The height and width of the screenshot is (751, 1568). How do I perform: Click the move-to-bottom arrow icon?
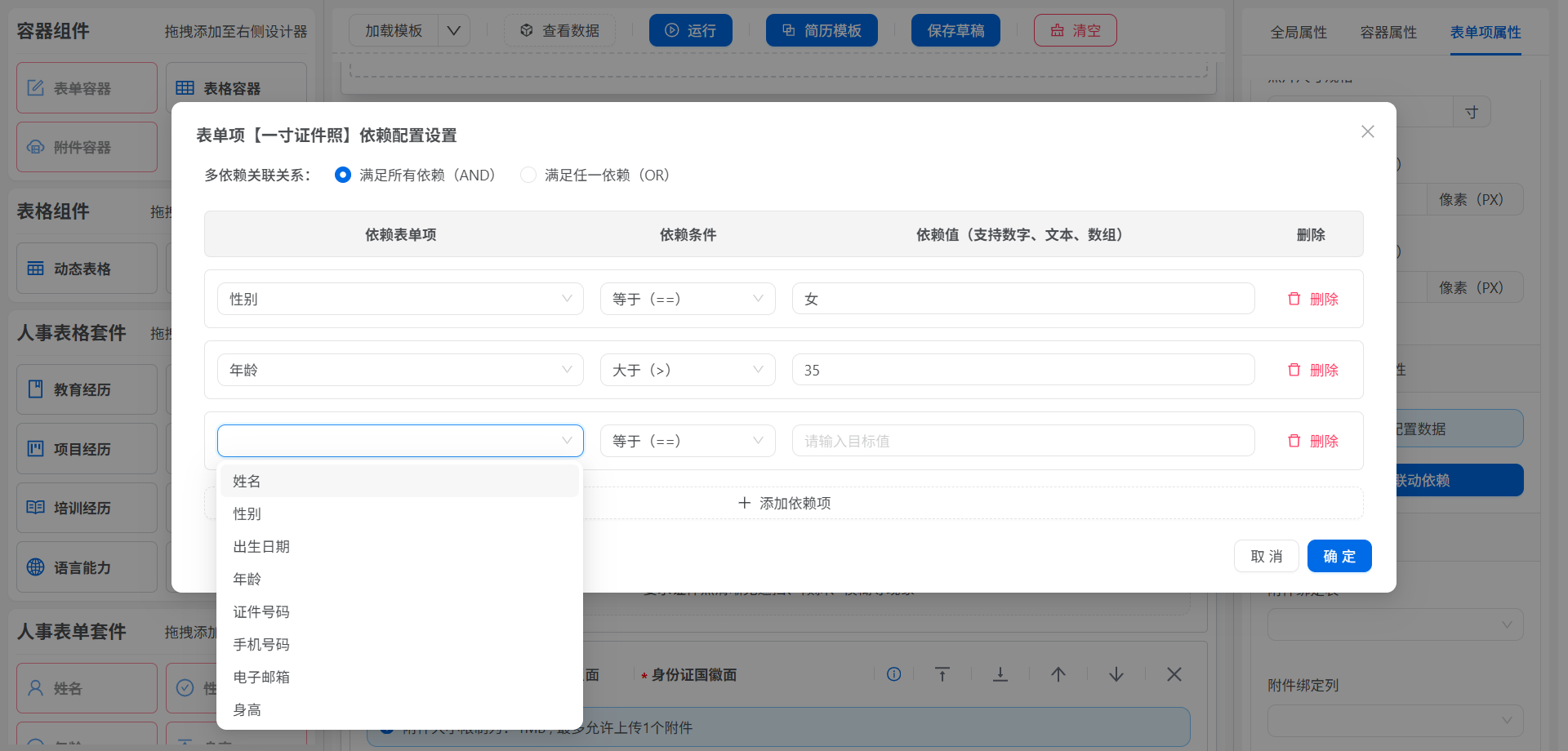click(x=1000, y=674)
